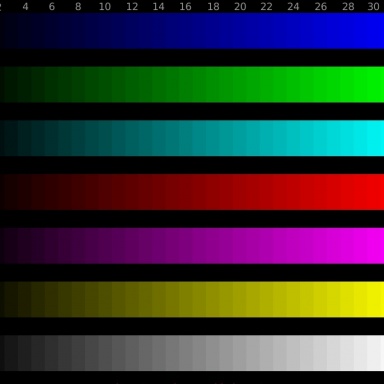Click the magenta bar step under label 14
This screenshot has height=384, width=384.
click(159, 246)
